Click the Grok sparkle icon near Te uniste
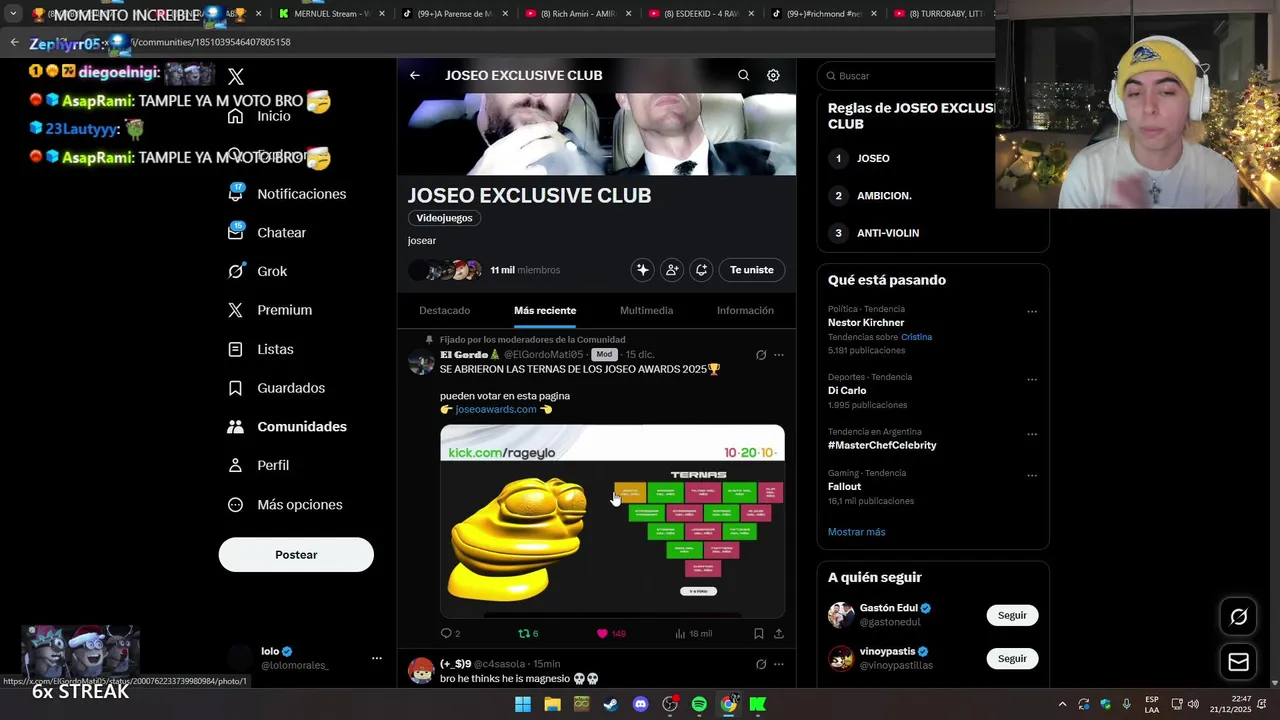The height and width of the screenshot is (720, 1280). click(x=642, y=270)
